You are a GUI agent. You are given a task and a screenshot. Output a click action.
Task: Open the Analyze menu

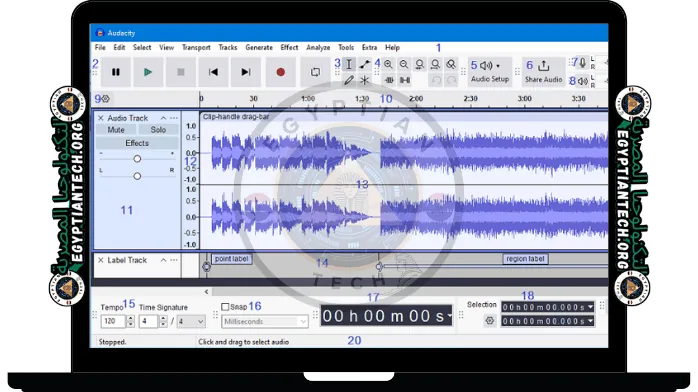[x=318, y=47]
